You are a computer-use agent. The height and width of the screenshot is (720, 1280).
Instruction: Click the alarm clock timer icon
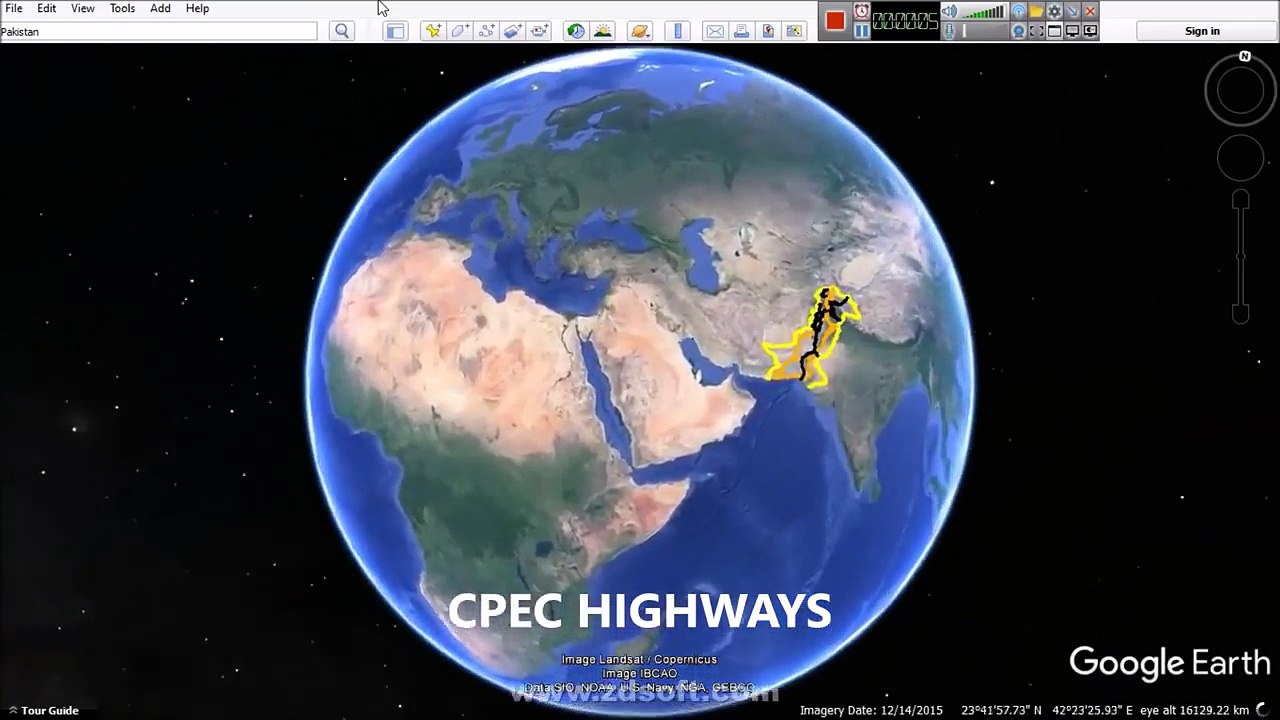click(862, 11)
